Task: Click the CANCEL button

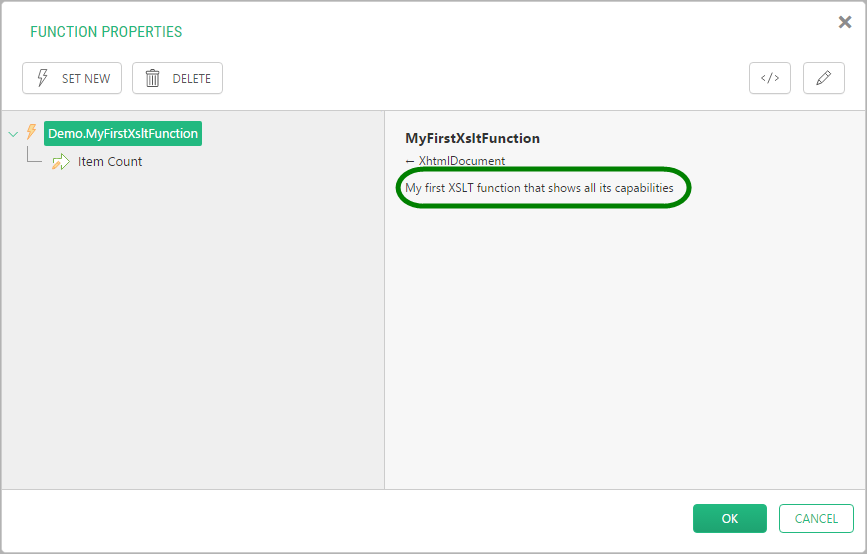Action: [x=816, y=518]
